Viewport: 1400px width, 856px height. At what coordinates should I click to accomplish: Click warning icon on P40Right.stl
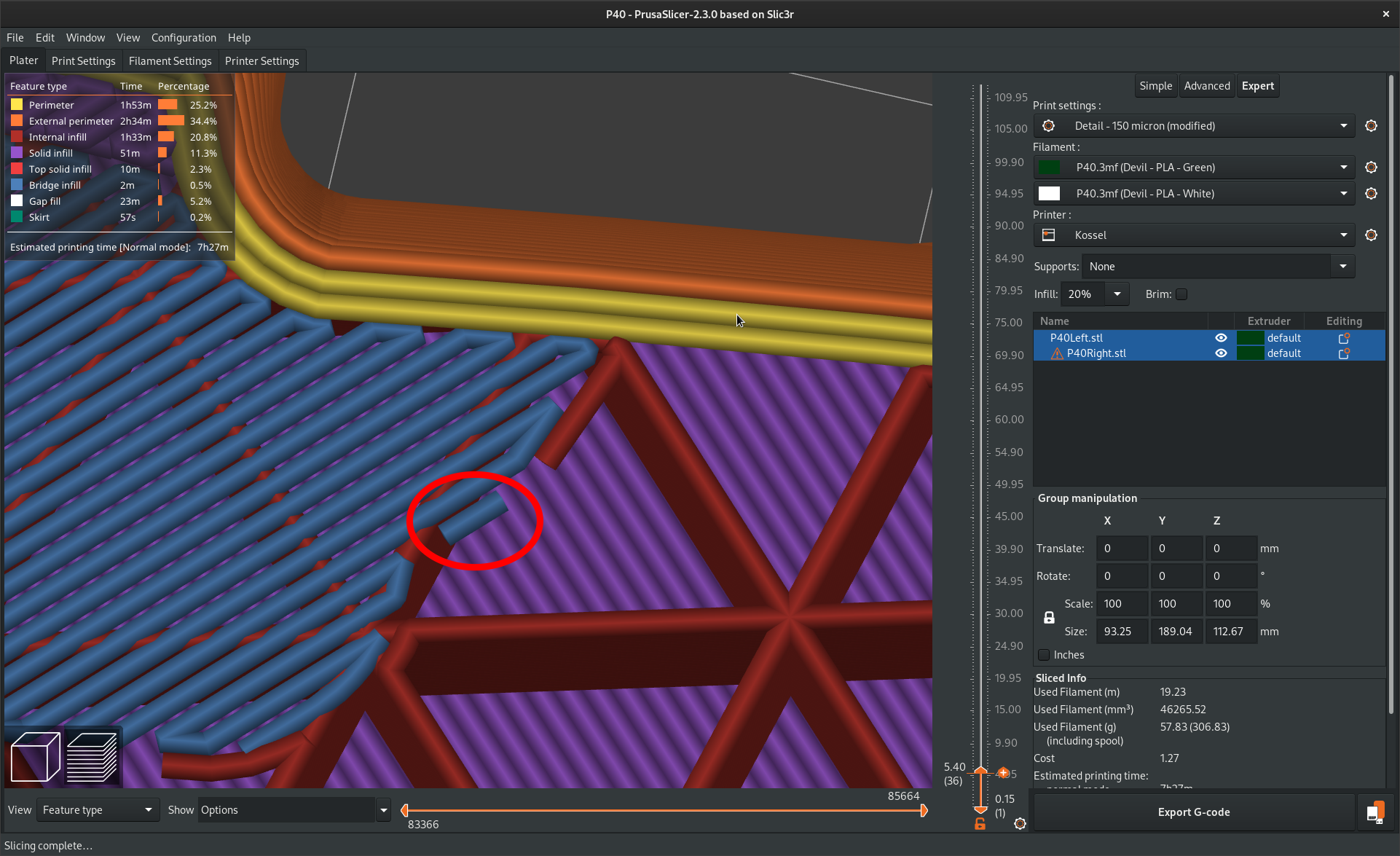pos(1057,353)
